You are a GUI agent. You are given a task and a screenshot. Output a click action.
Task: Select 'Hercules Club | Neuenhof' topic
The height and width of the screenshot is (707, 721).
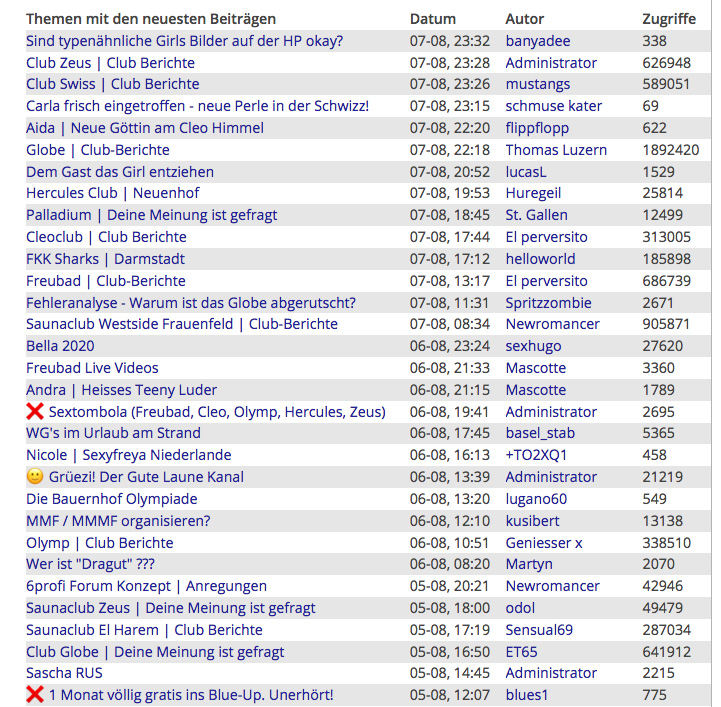click(x=112, y=193)
